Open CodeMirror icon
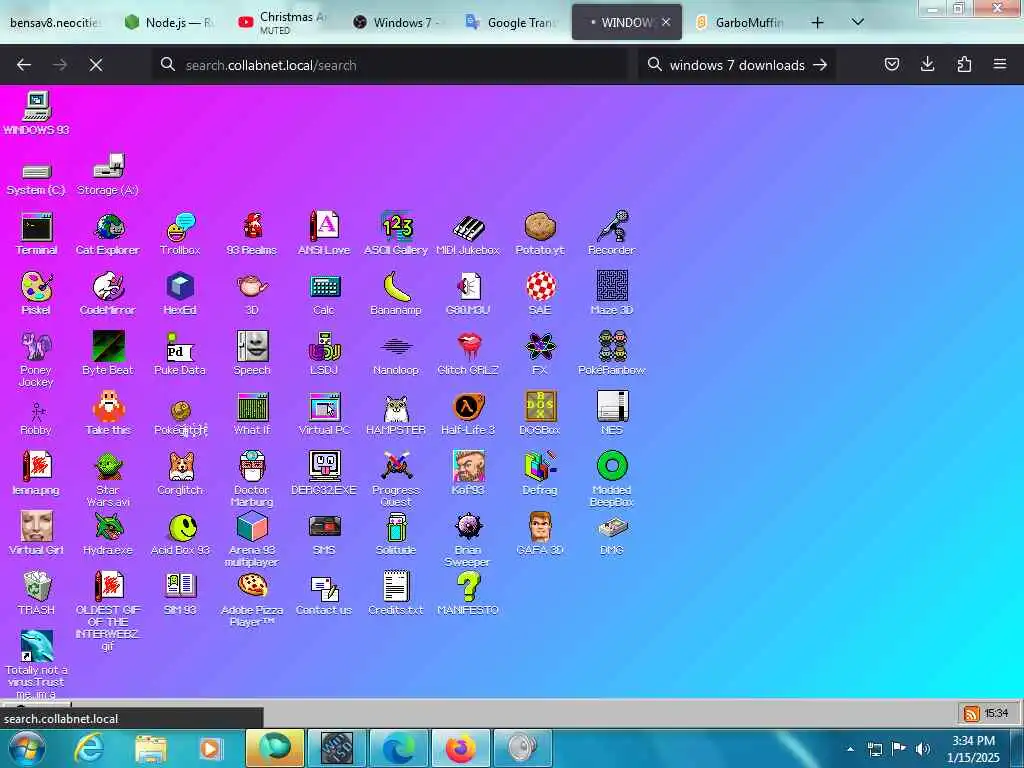The height and width of the screenshot is (768, 1024). point(108,293)
